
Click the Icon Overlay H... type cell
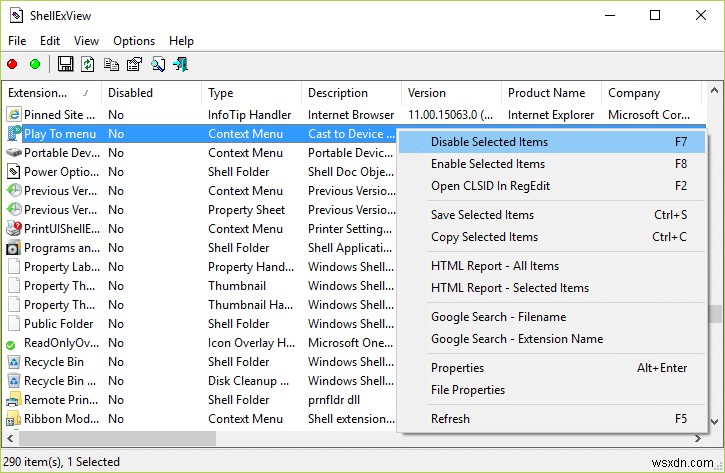pos(251,343)
